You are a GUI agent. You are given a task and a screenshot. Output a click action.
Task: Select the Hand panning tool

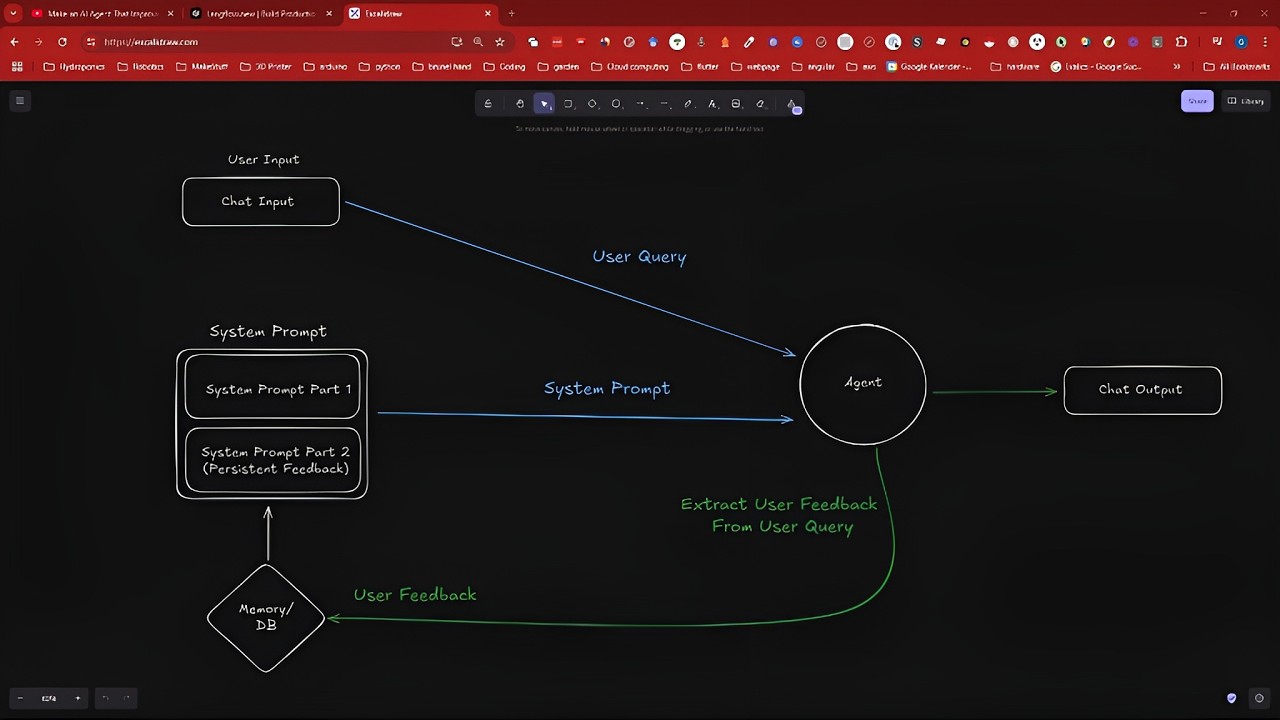click(520, 104)
